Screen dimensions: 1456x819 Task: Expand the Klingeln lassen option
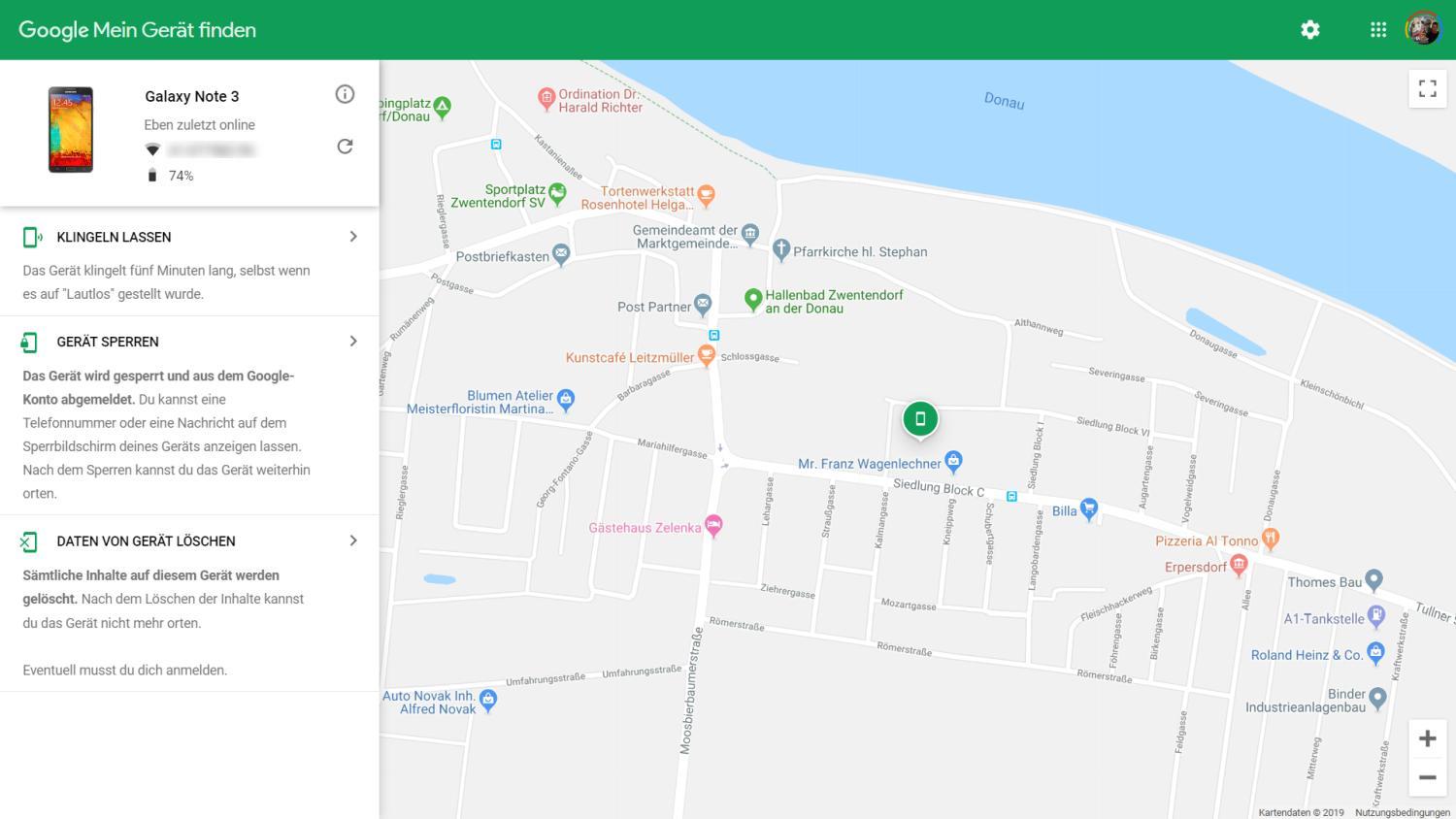coord(353,237)
